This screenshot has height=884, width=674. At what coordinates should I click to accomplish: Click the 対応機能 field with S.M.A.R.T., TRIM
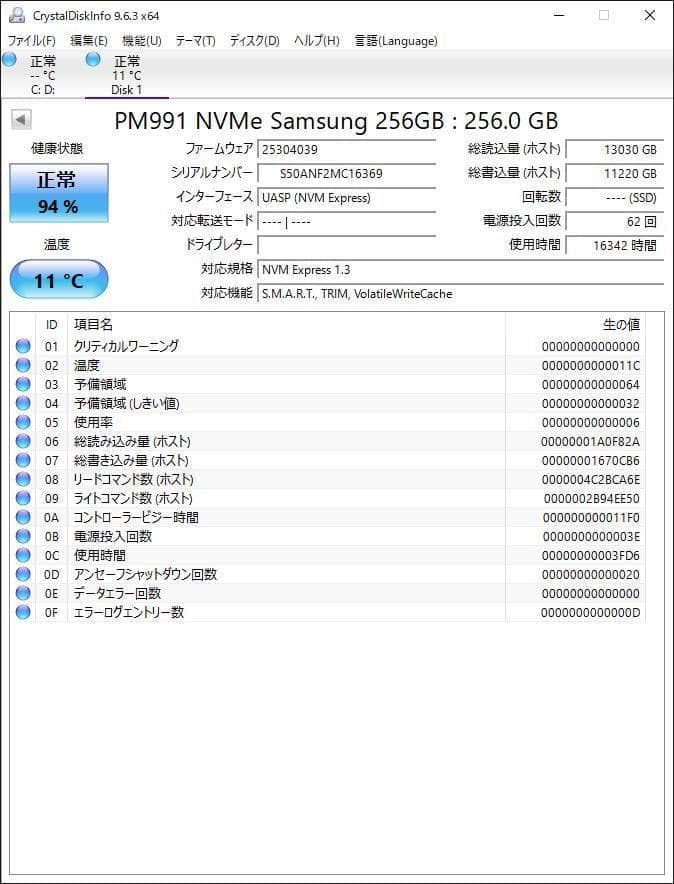(x=460, y=293)
